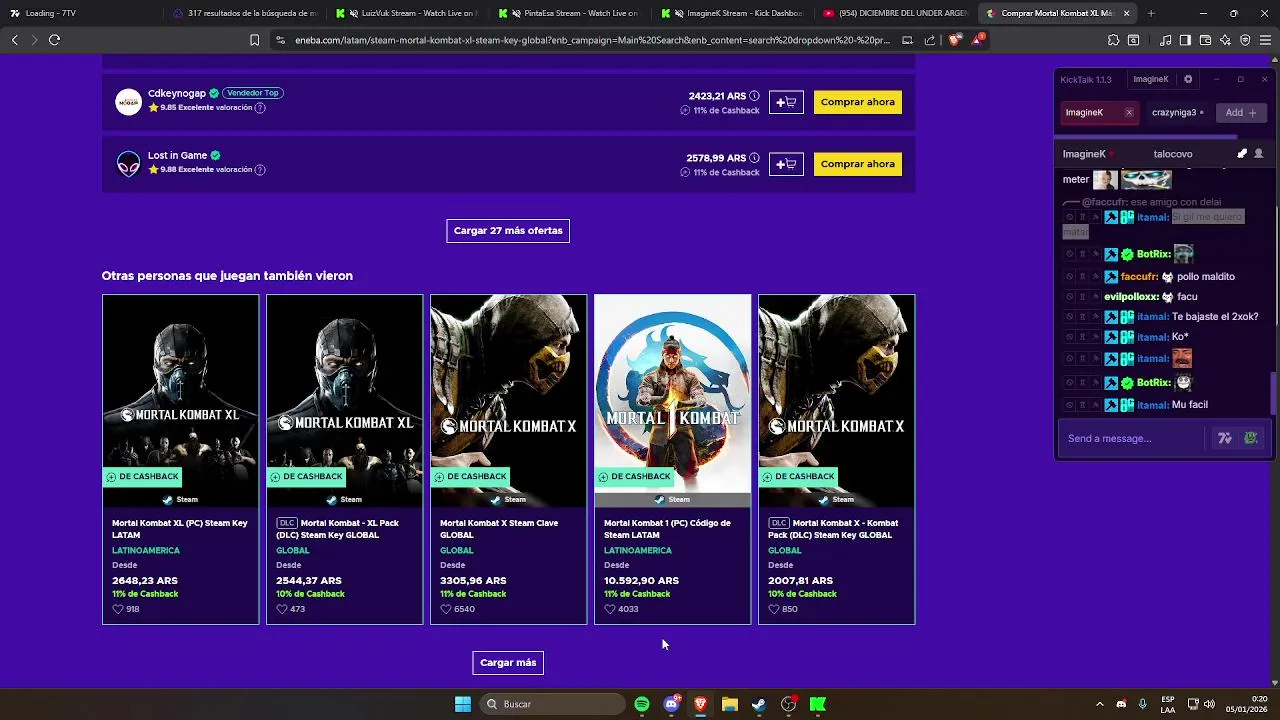Open Mortal Kombat X Kombat Pack DLC title
The width and height of the screenshot is (1280, 720).
[833, 529]
